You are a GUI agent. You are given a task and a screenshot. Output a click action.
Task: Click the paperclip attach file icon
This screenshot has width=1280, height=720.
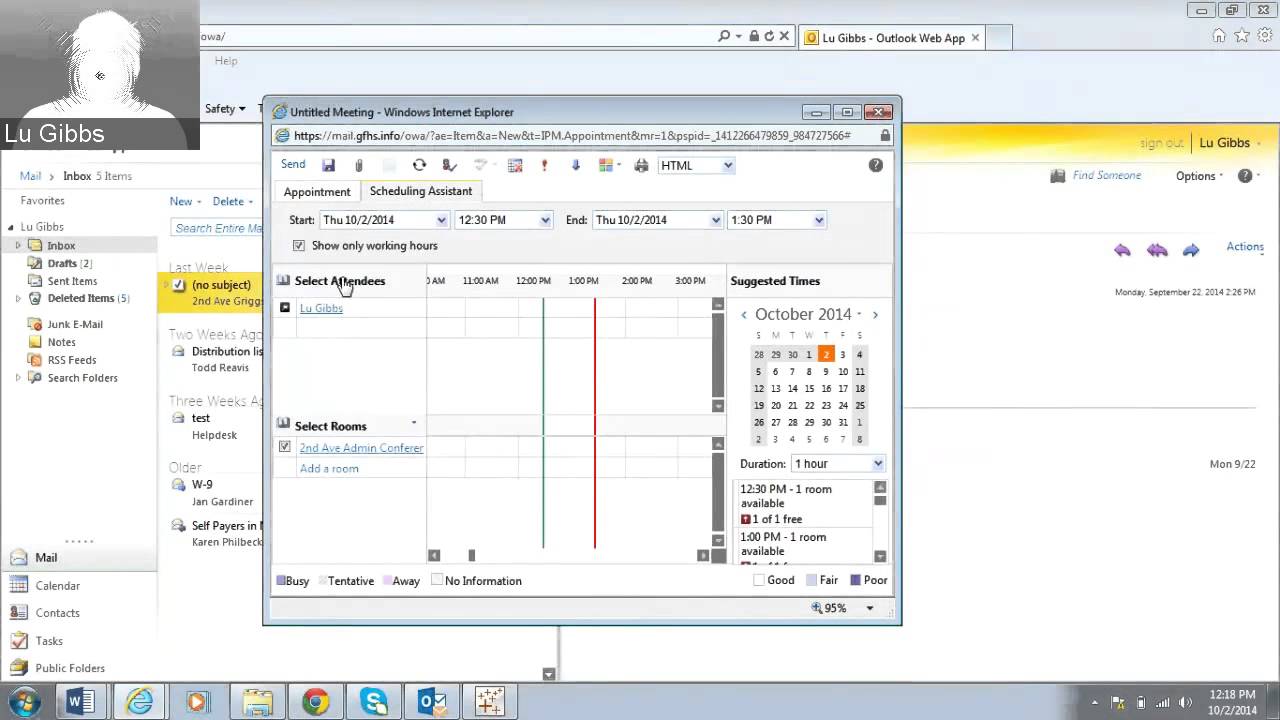pos(359,165)
